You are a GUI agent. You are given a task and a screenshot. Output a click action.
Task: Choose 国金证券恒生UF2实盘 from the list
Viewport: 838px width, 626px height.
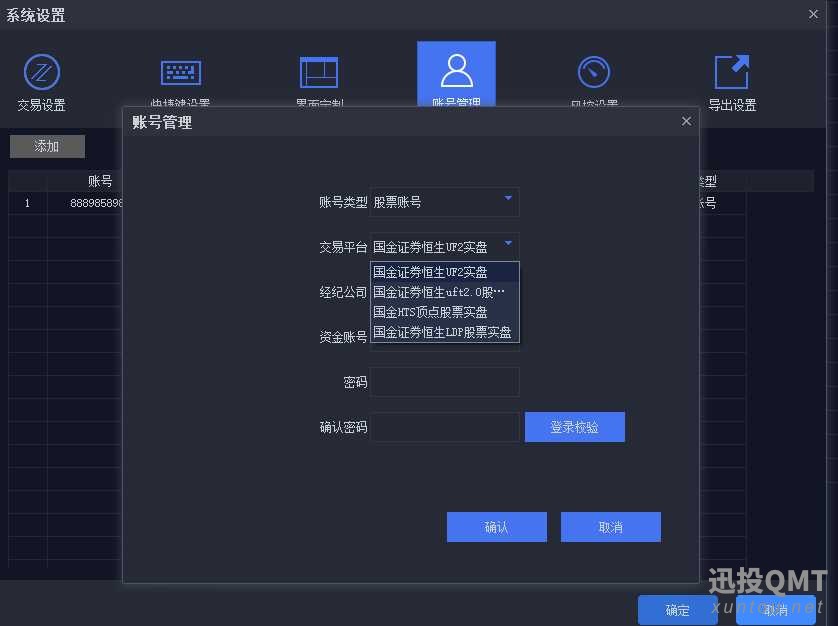click(445, 272)
